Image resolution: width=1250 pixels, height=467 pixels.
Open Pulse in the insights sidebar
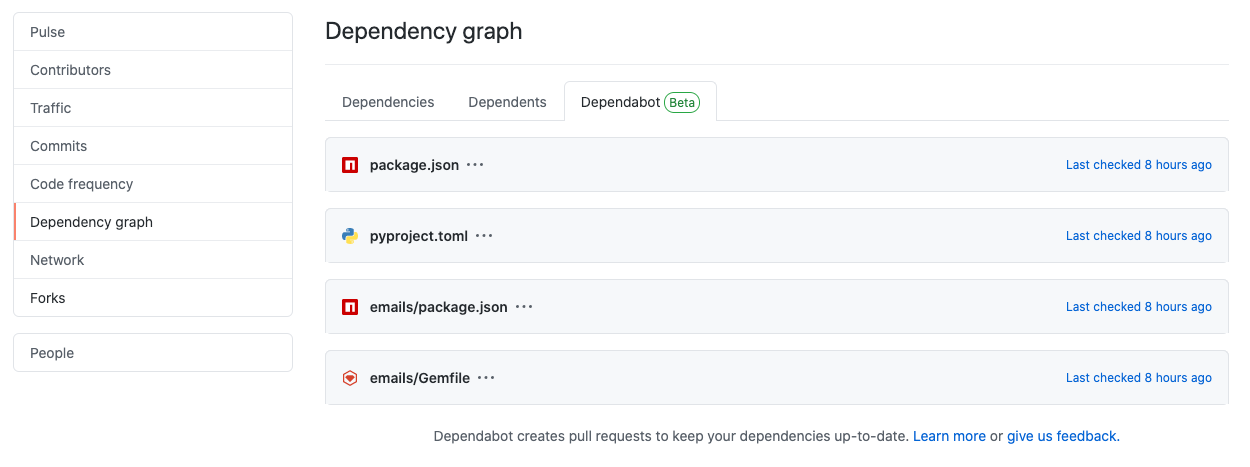click(x=153, y=32)
